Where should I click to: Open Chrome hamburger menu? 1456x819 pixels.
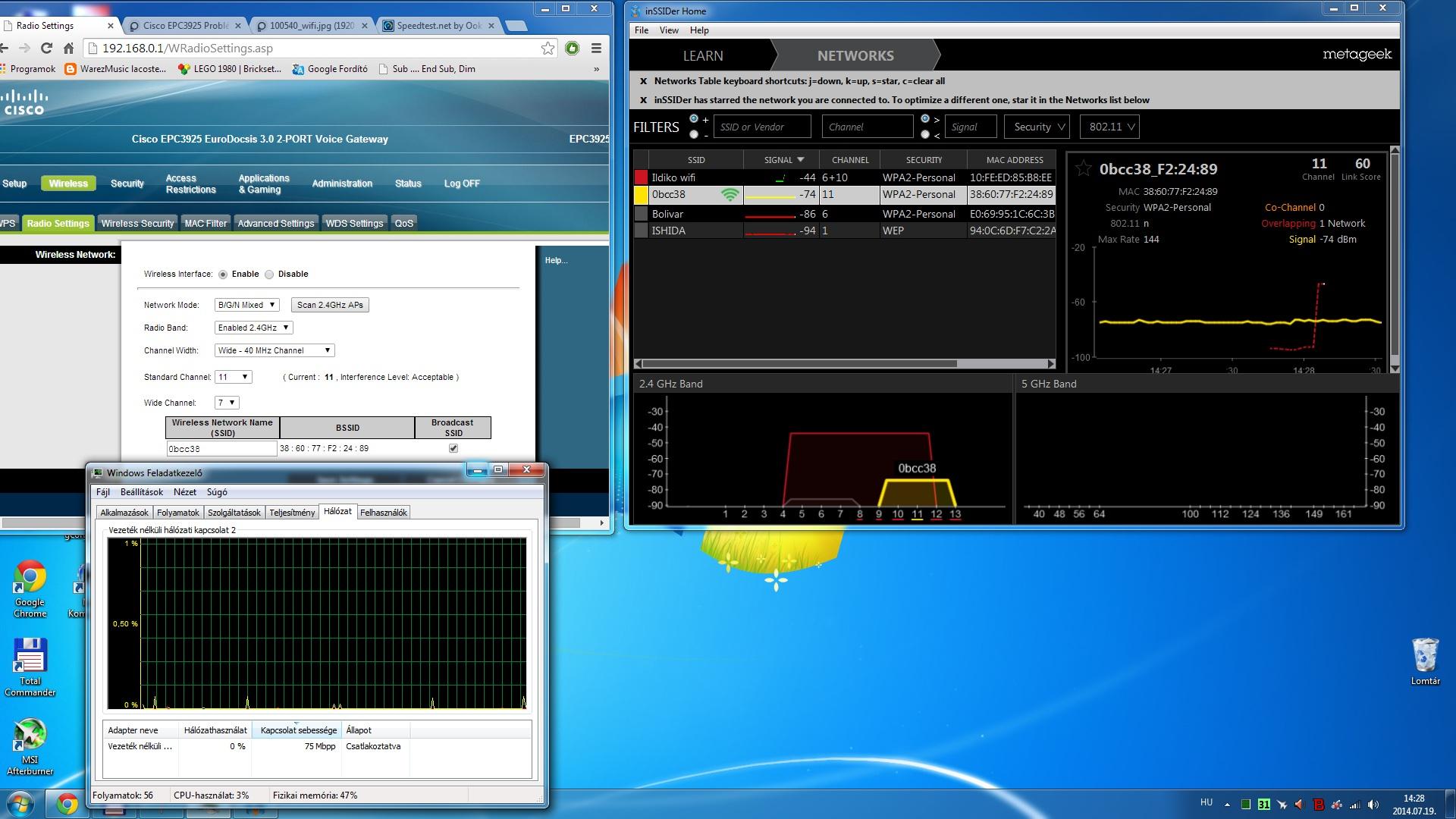click(596, 48)
